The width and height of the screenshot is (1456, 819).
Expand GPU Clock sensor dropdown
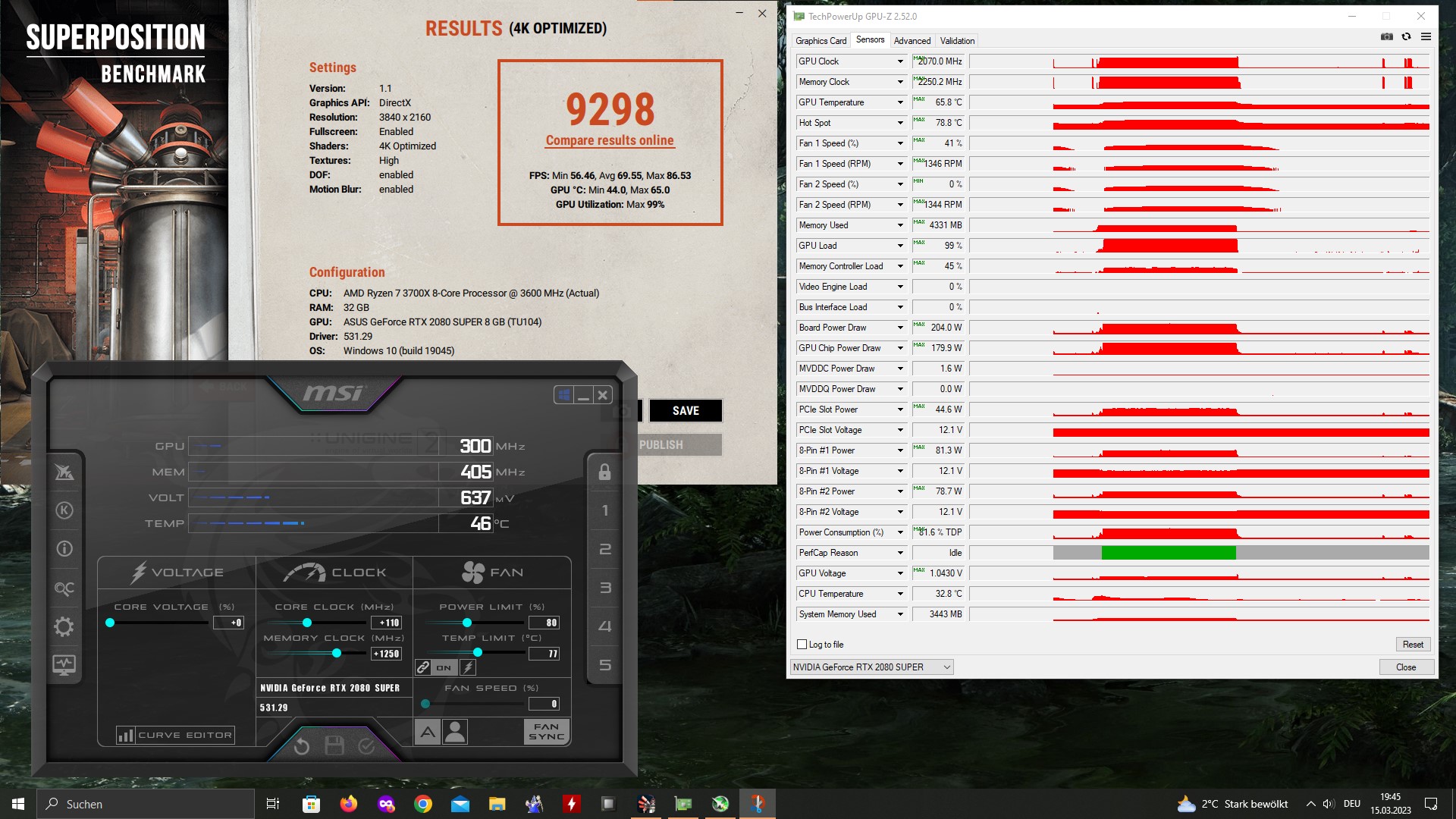point(900,61)
